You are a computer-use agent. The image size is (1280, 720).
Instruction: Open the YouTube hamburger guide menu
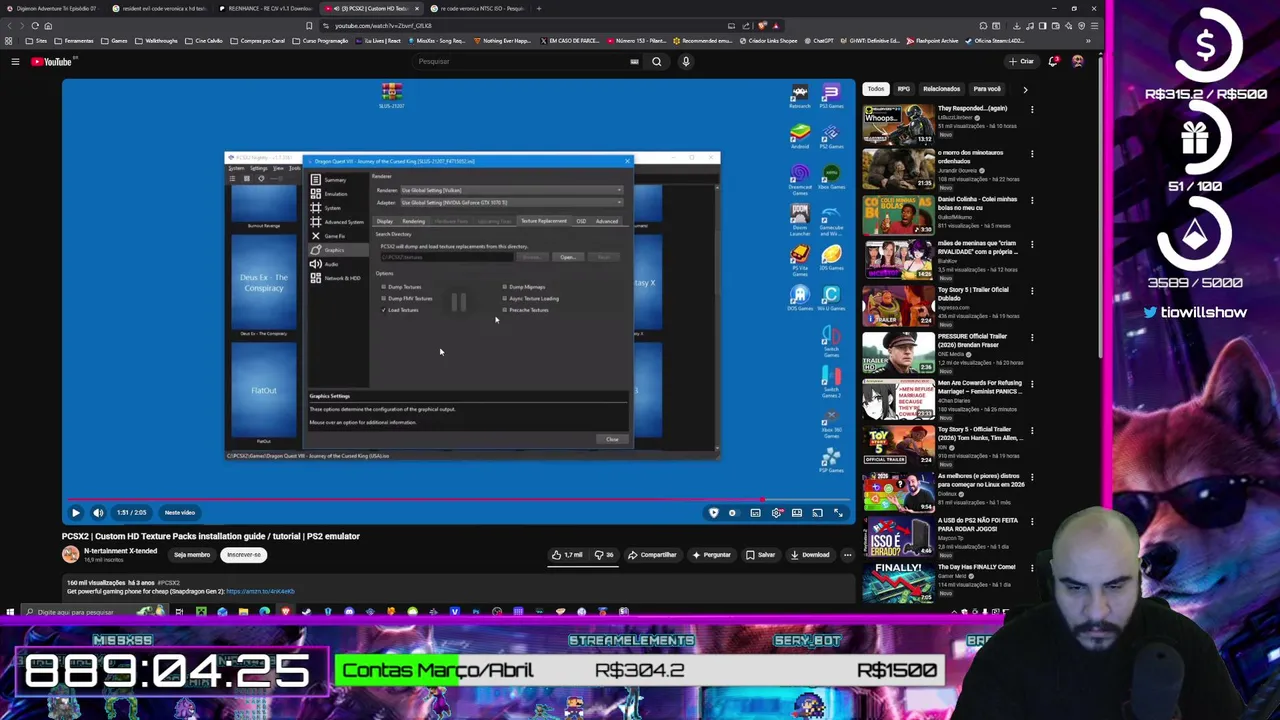coord(15,62)
